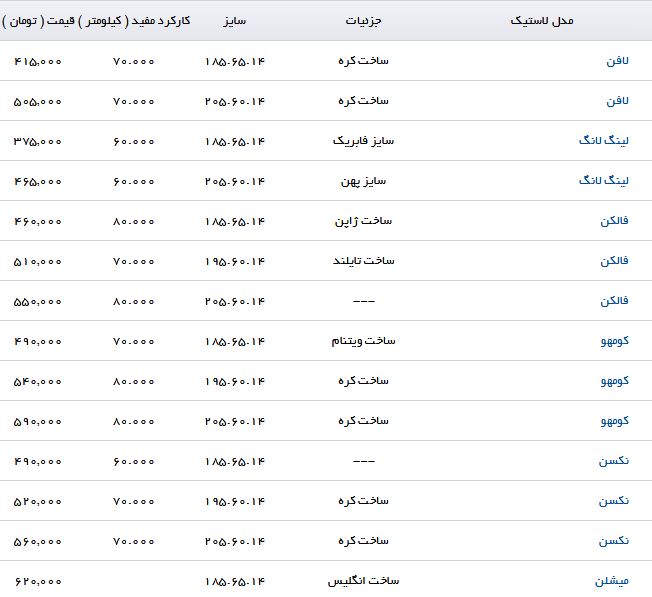This screenshot has width=652, height=597.
Task: Click the جزئیات column header
Action: click(363, 21)
